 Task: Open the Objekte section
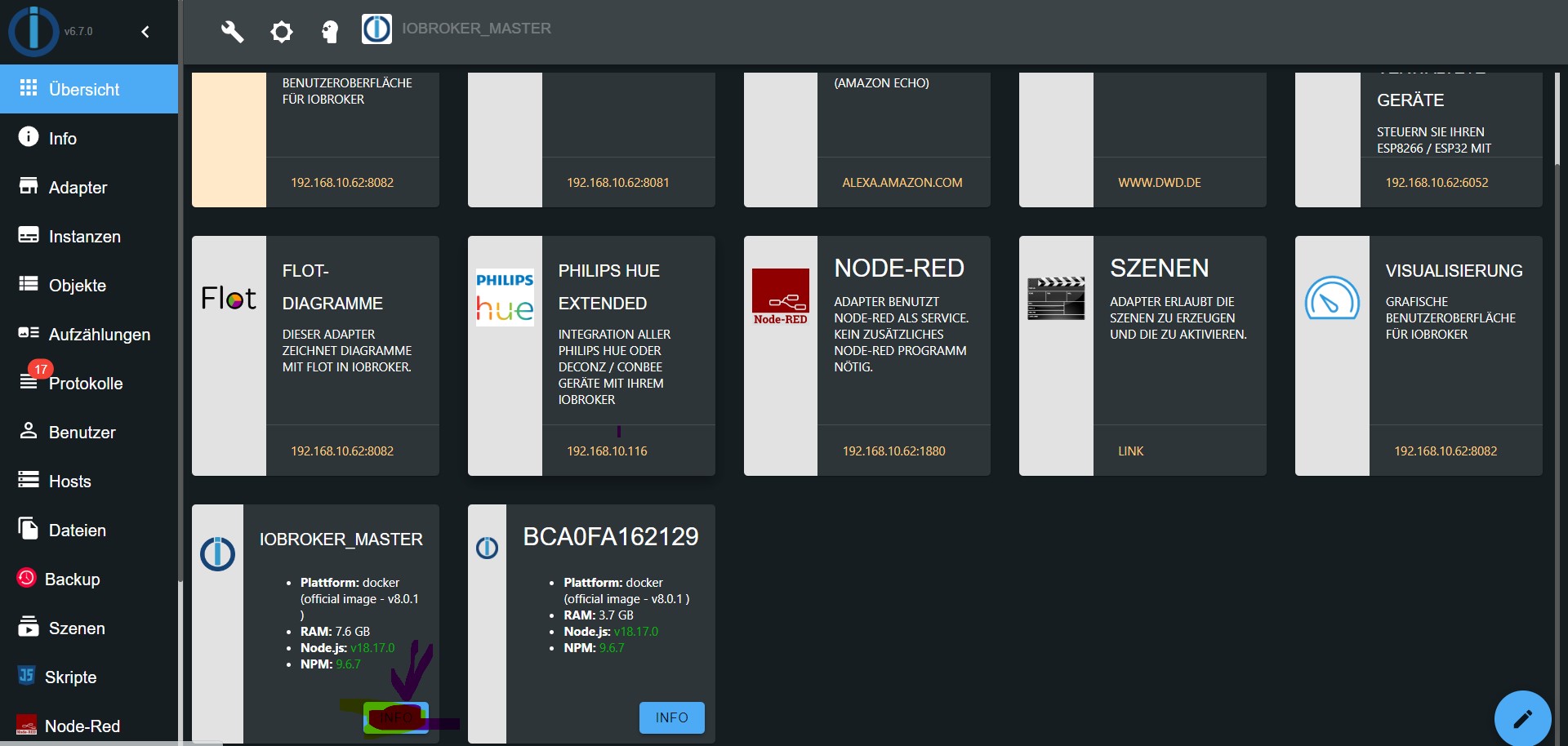pyautogui.click(x=78, y=285)
